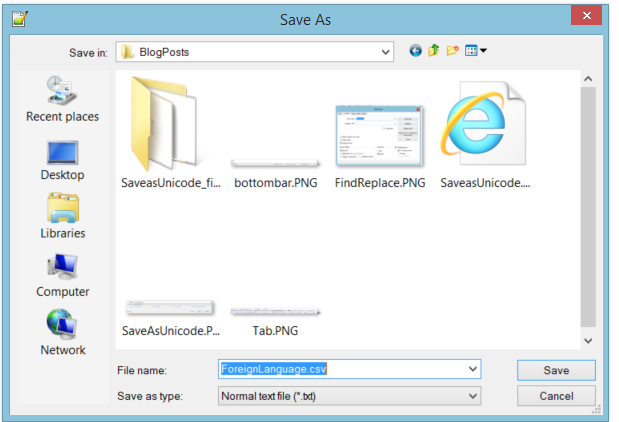Go to Desktop in the sidebar
Viewport: 619px width, 422px height.
click(x=62, y=159)
